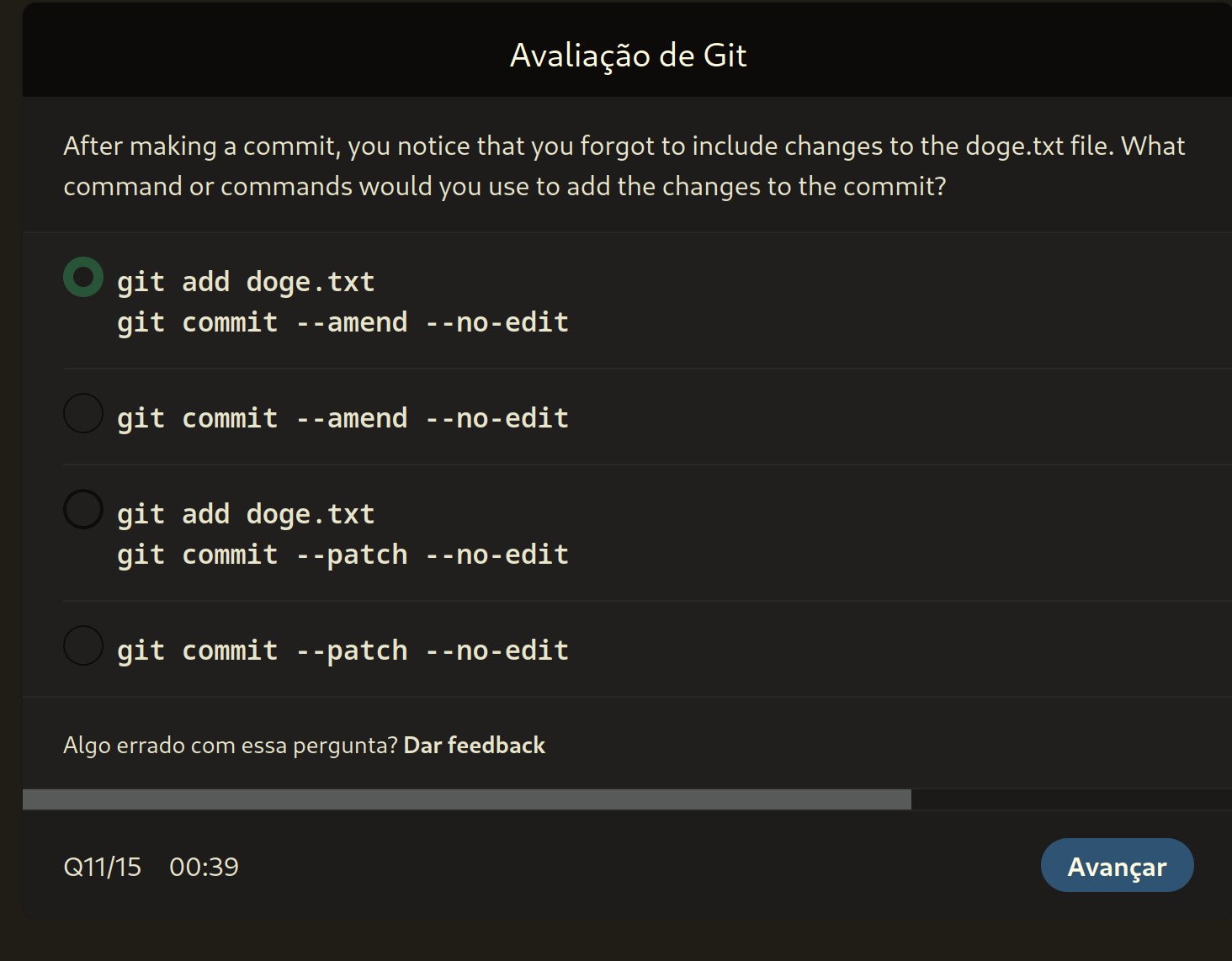
Task: Click the second answer's empty radio circle
Action: click(x=82, y=413)
